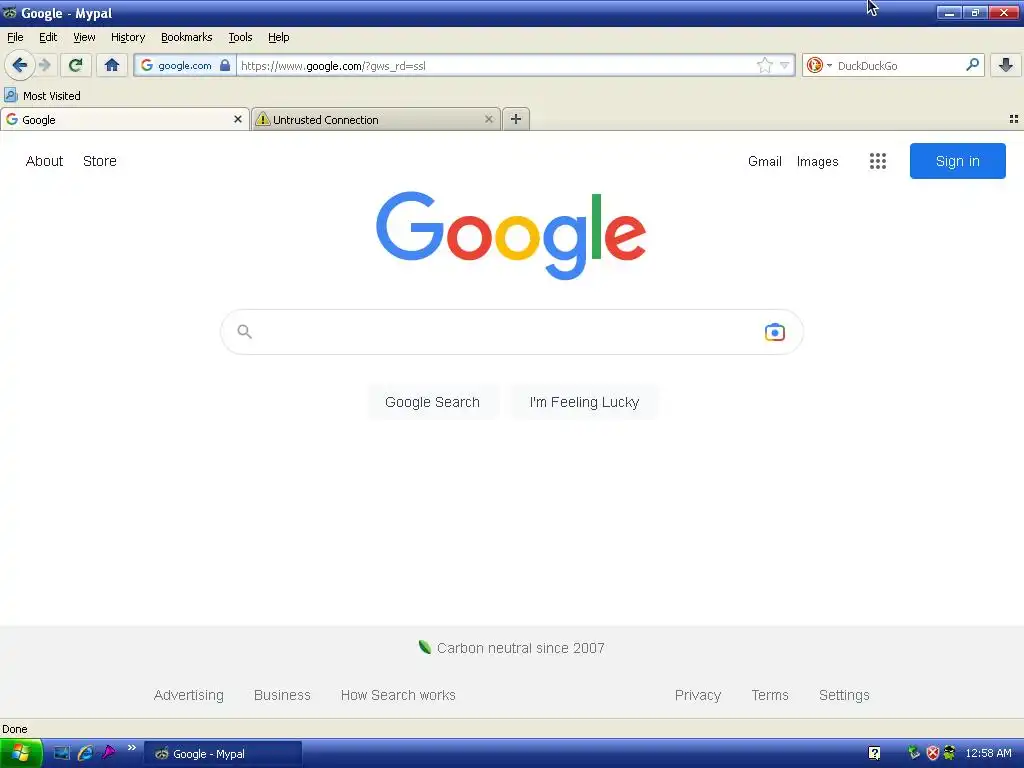Click the padlock site identity icon
This screenshot has width=1024, height=768.
225,65
